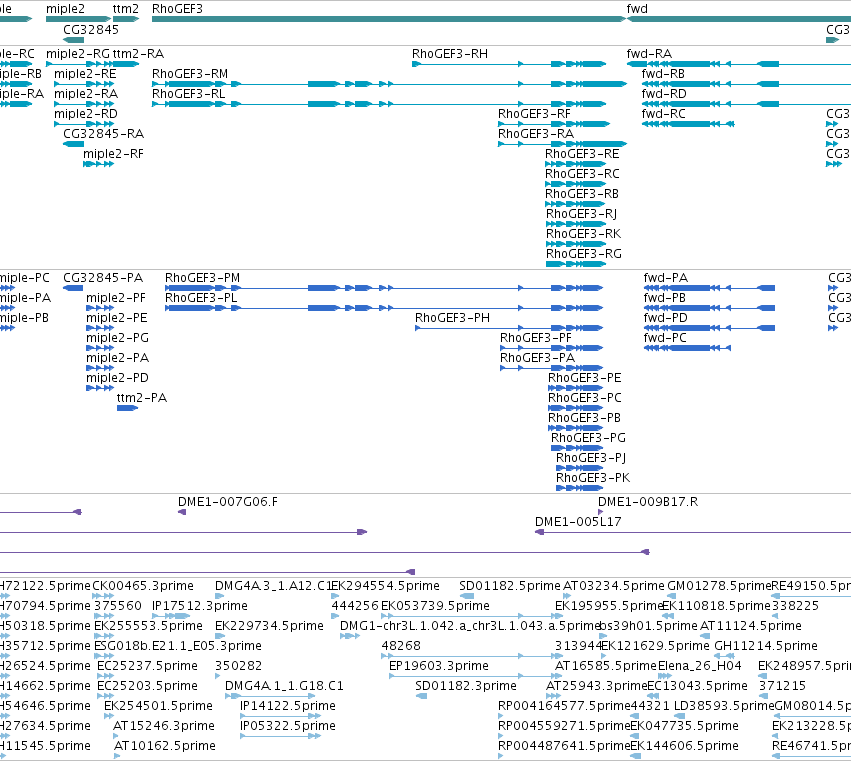The width and height of the screenshot is (851, 761).
Task: Select transcript miple2-RG
Action: (78, 54)
